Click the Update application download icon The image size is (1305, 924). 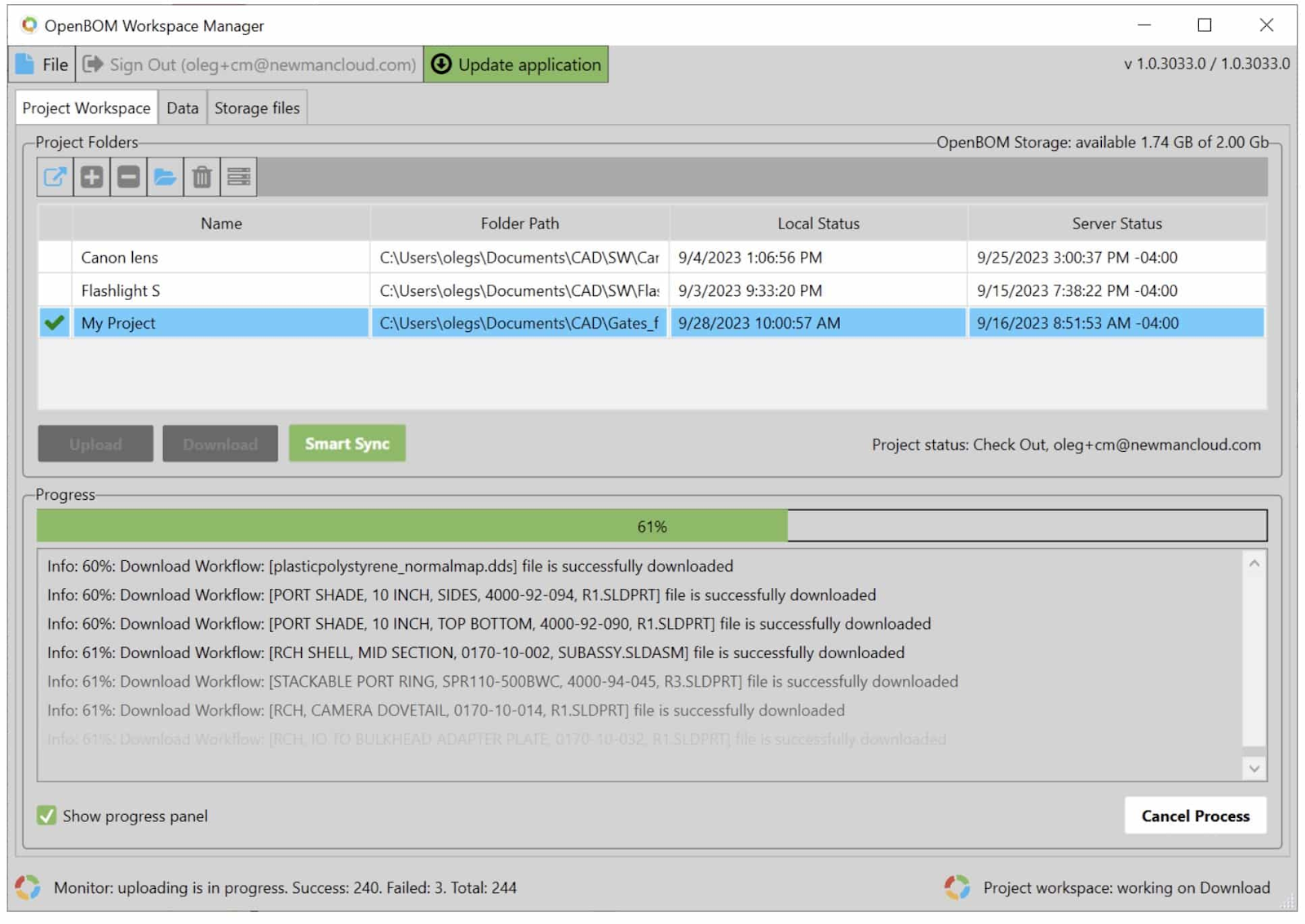[441, 64]
